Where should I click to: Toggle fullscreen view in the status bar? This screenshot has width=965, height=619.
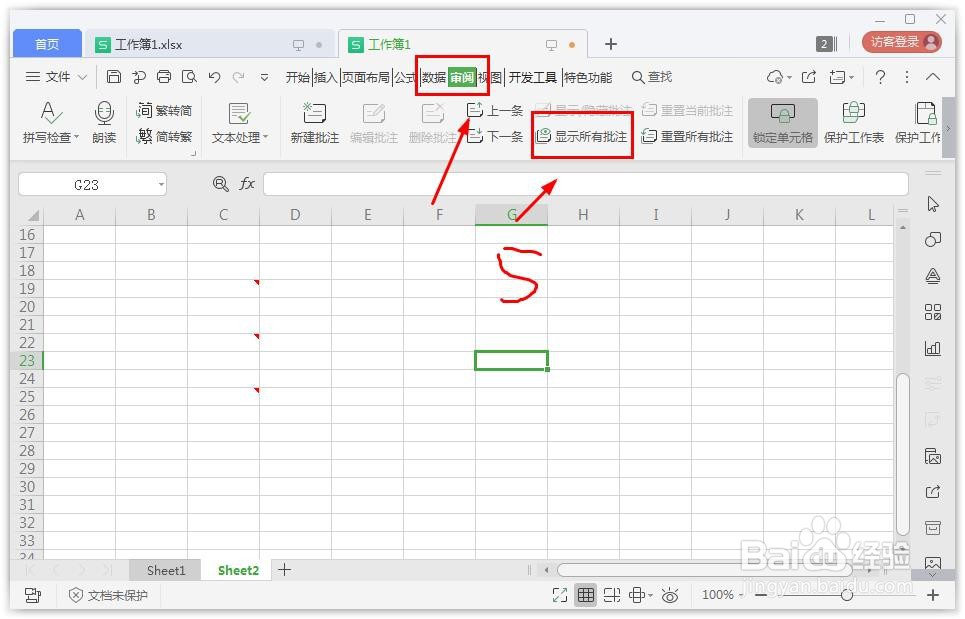tap(560, 594)
